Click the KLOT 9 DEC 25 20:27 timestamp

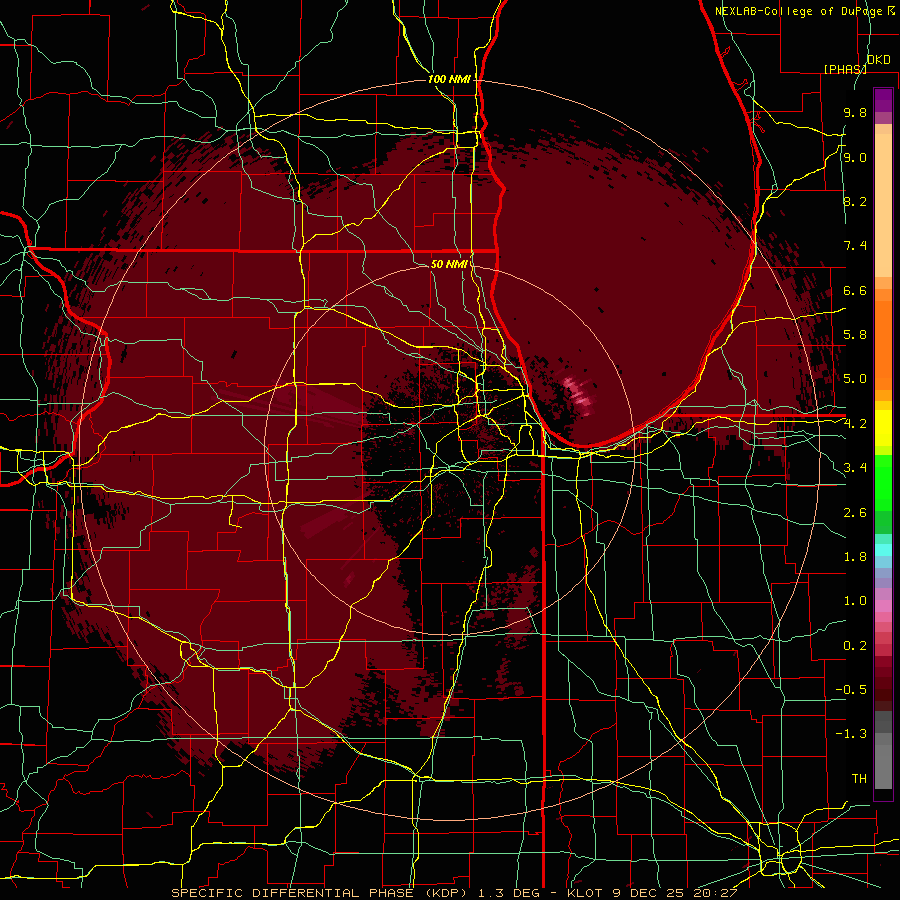pos(652,893)
